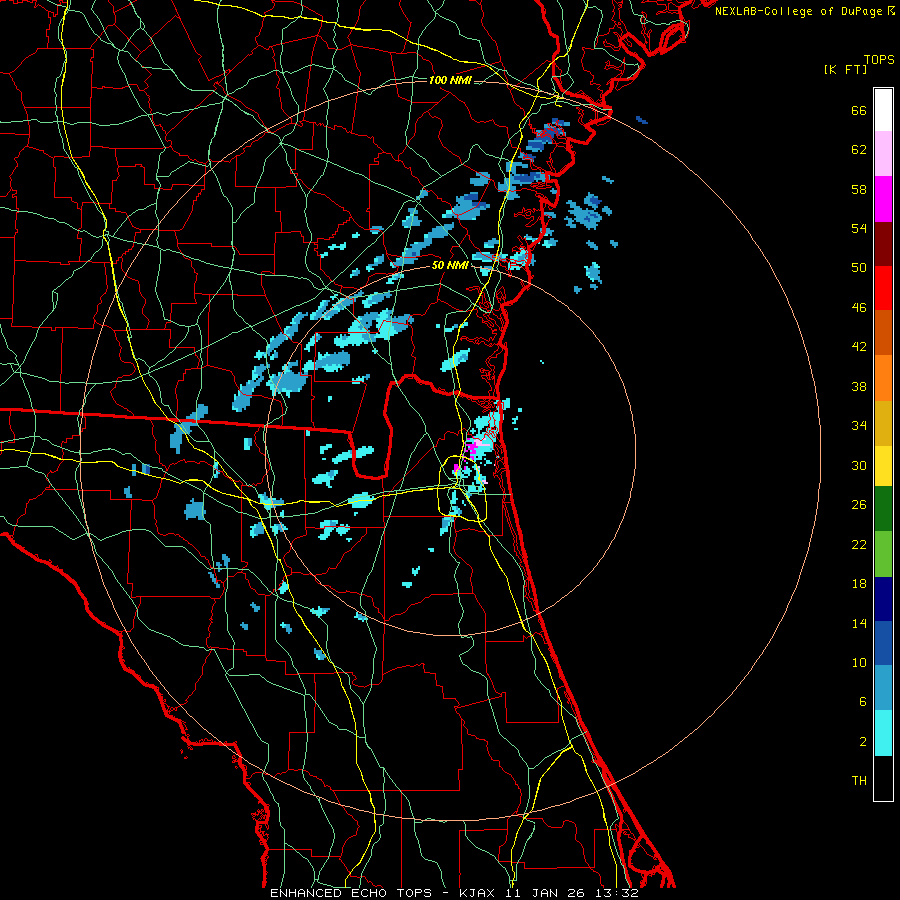The width and height of the screenshot is (900, 900).
Task: Click the "54" legend value
Action: 859,228
